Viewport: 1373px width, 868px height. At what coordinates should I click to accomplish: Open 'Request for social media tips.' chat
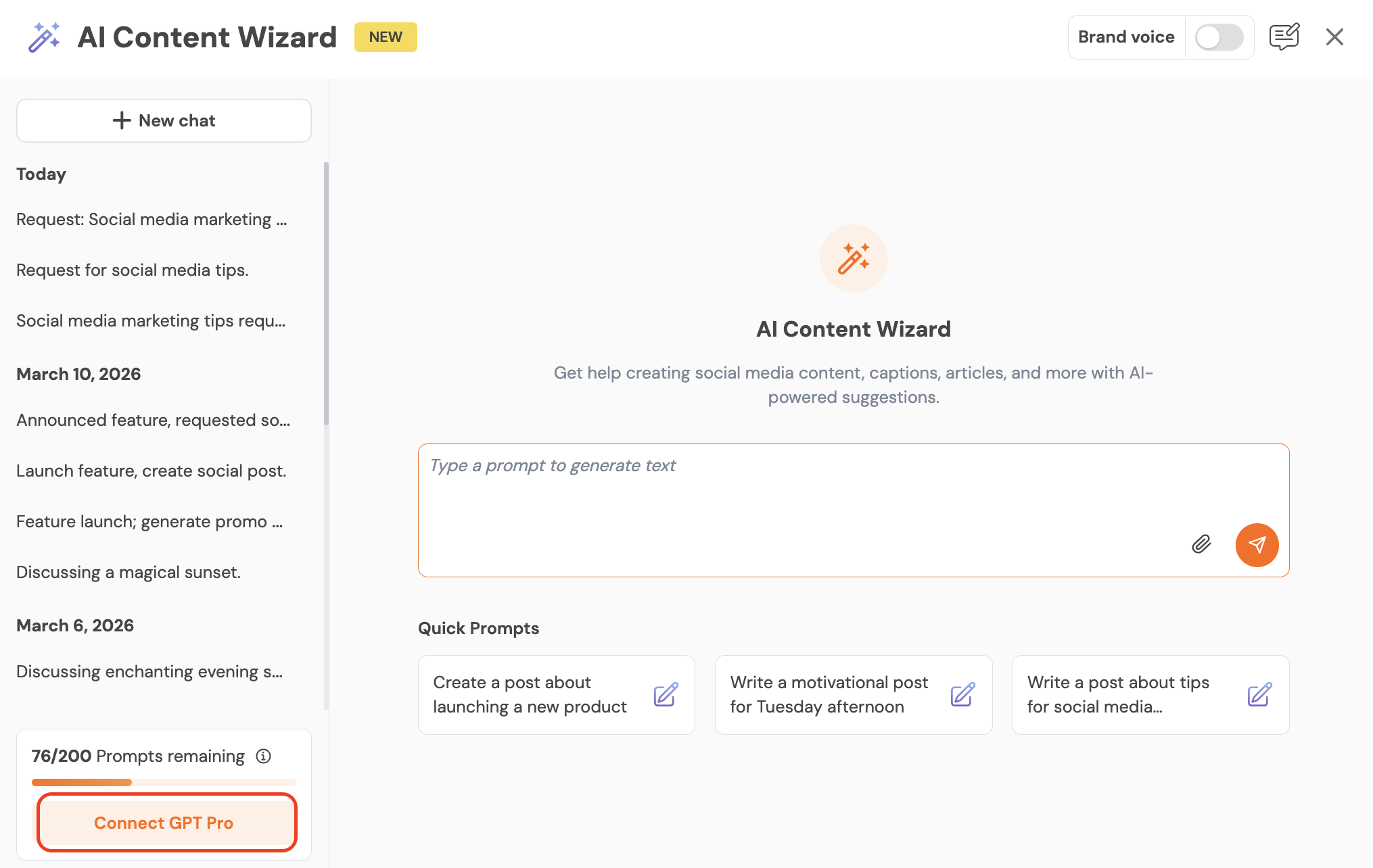[x=133, y=270]
